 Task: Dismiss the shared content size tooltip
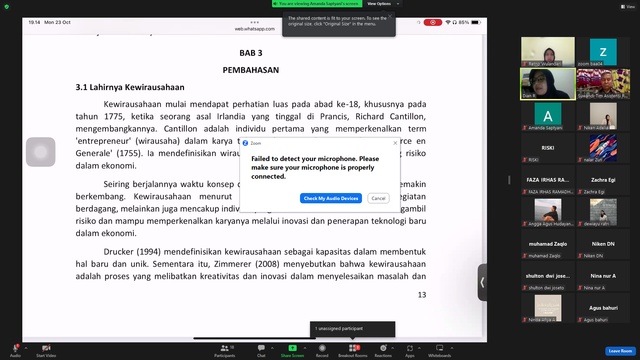click(x=390, y=17)
